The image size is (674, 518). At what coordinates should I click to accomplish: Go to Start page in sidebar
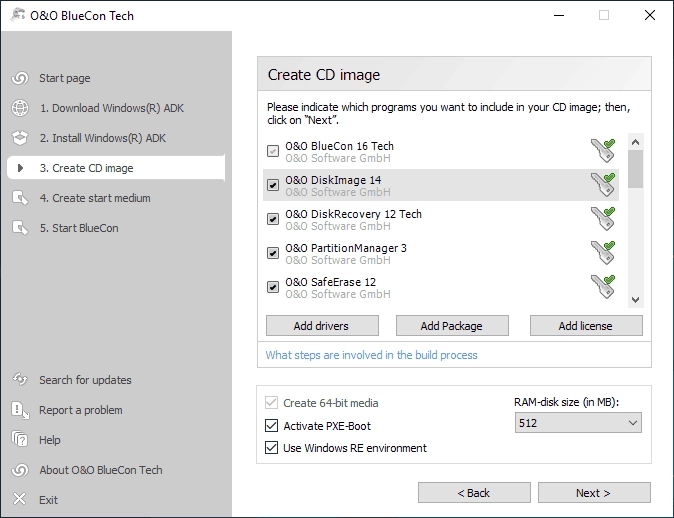point(64,78)
